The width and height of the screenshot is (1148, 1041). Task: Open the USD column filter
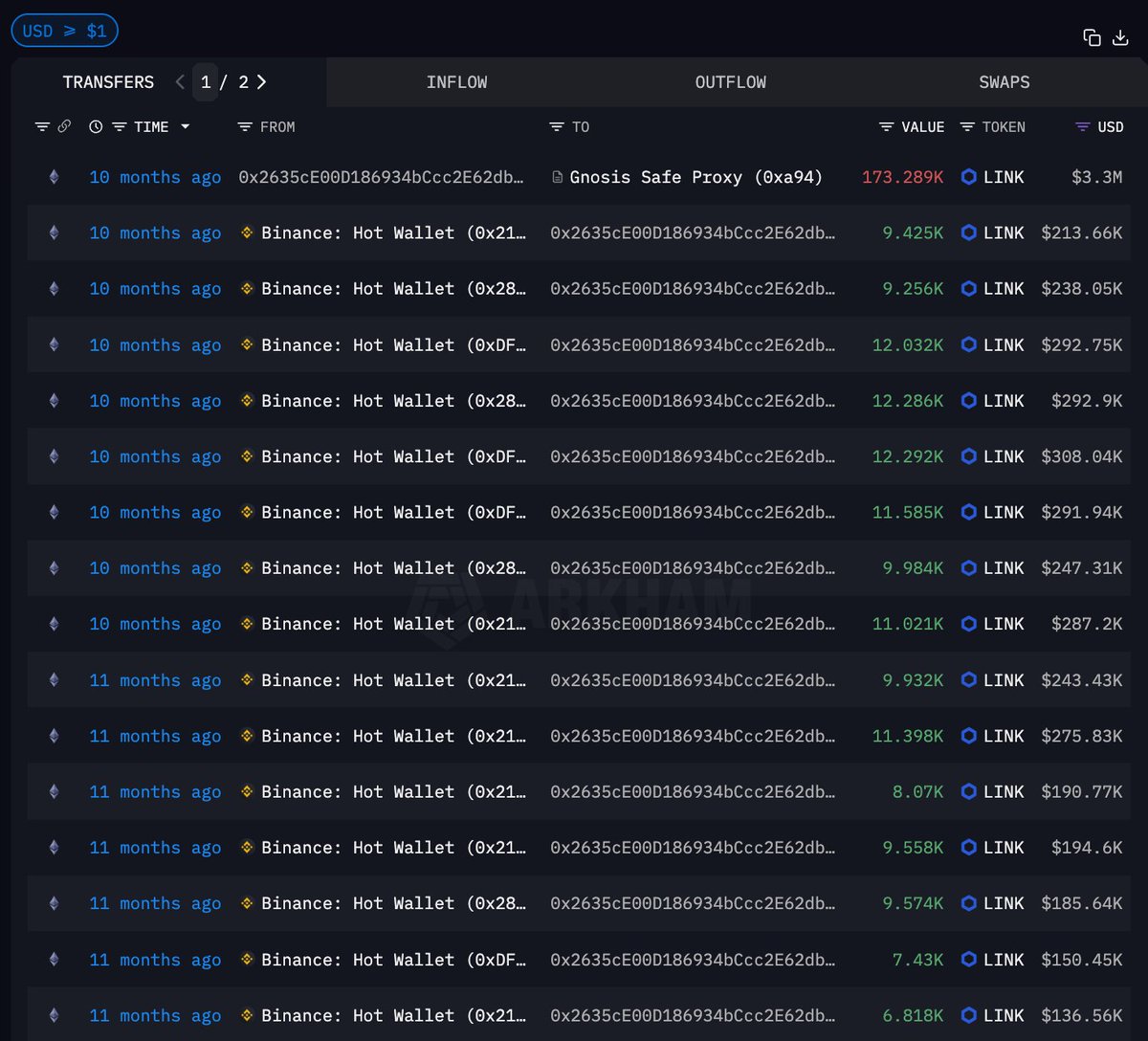tap(1083, 126)
